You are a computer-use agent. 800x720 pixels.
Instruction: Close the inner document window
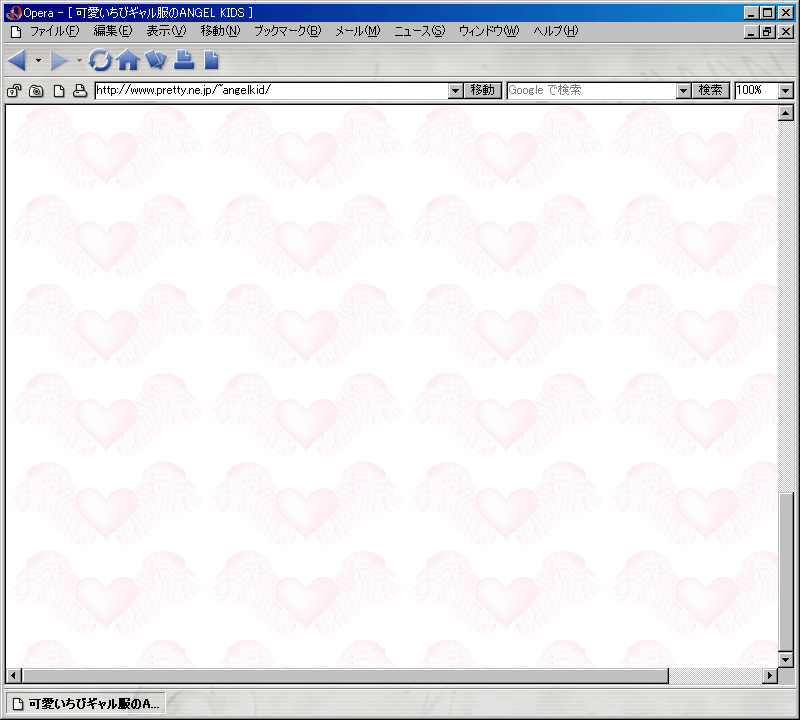point(786,32)
